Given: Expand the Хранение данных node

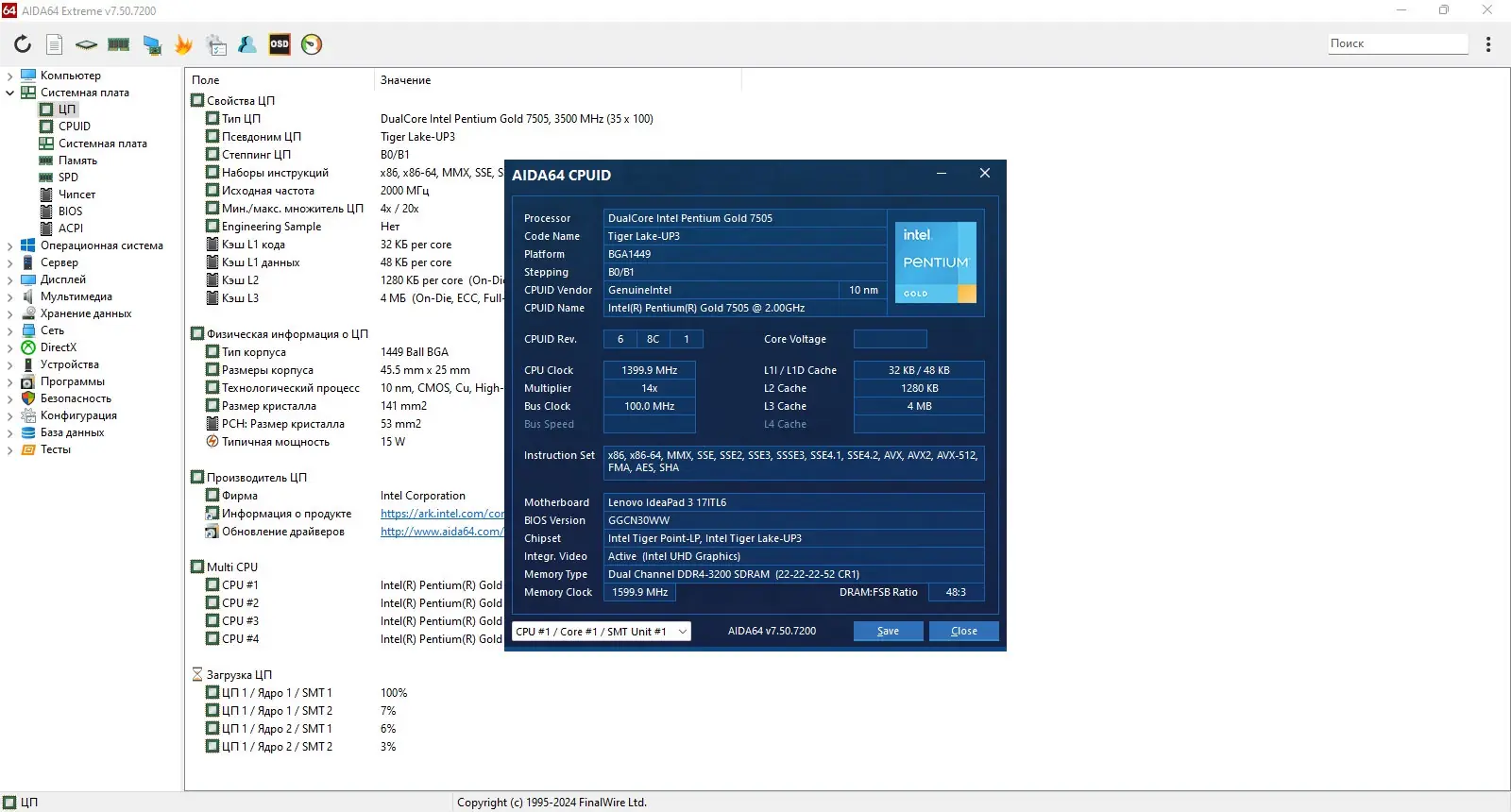Looking at the screenshot, I should point(10,313).
